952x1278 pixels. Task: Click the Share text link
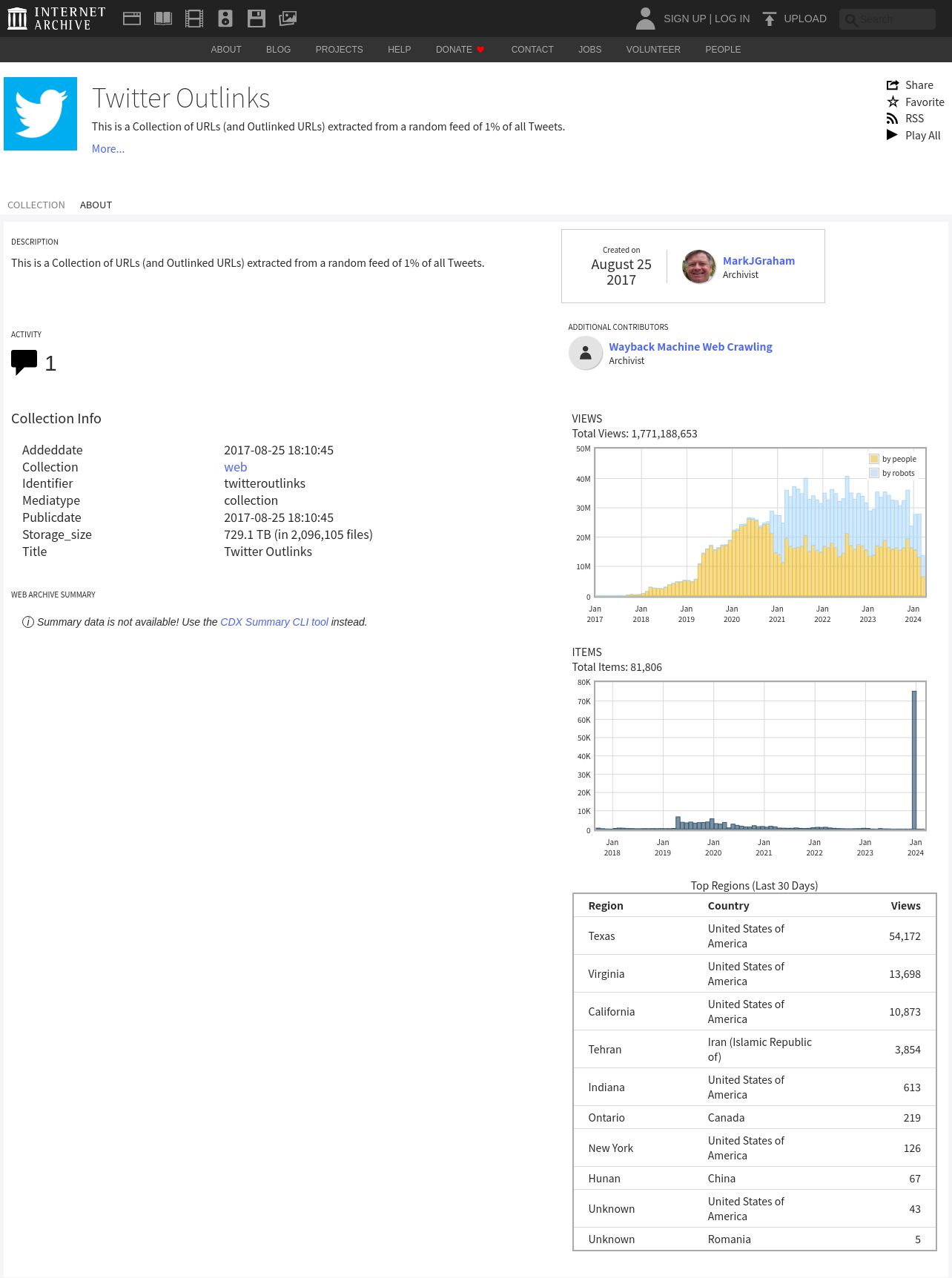(919, 85)
